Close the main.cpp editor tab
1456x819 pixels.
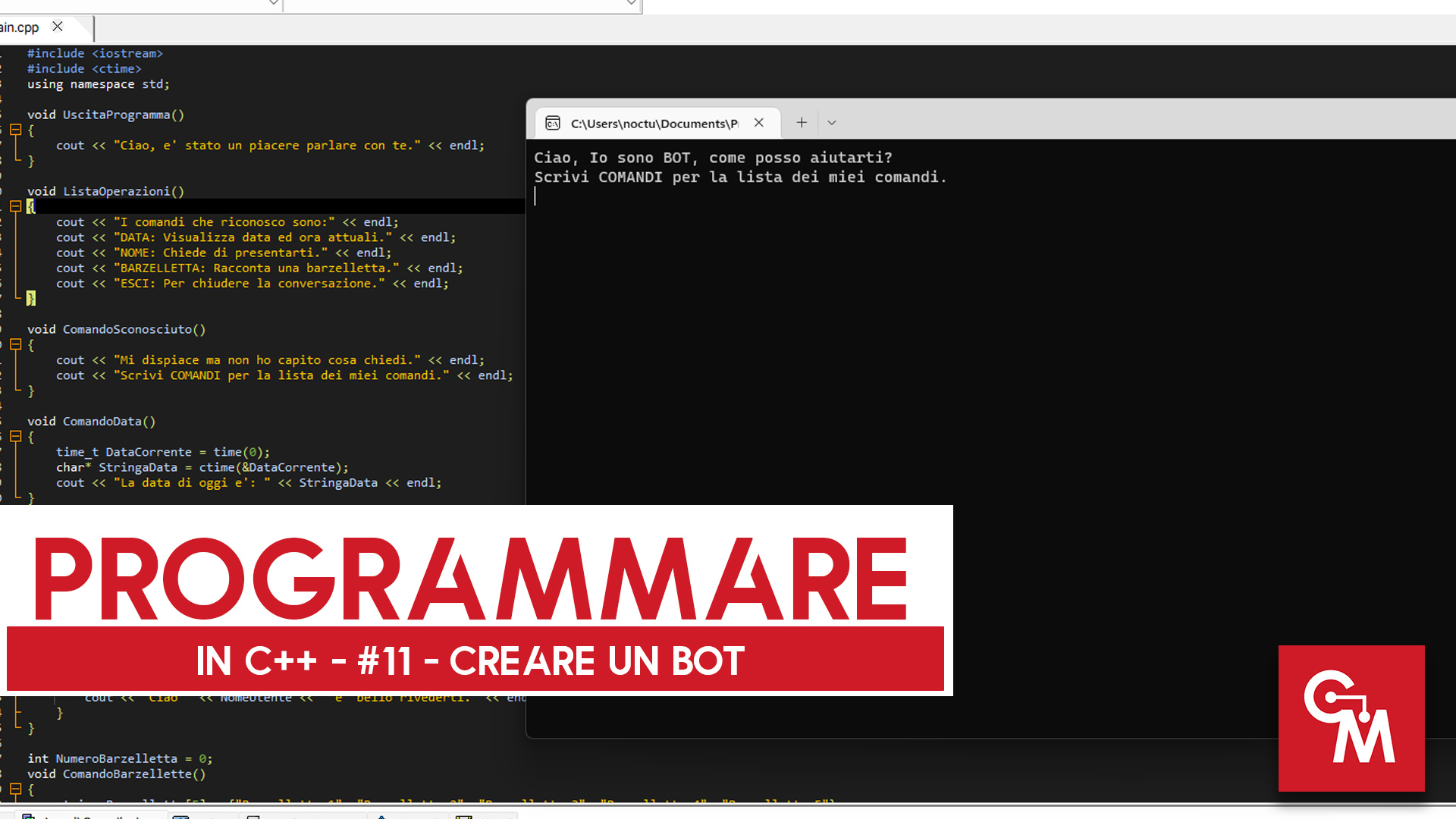click(x=58, y=27)
